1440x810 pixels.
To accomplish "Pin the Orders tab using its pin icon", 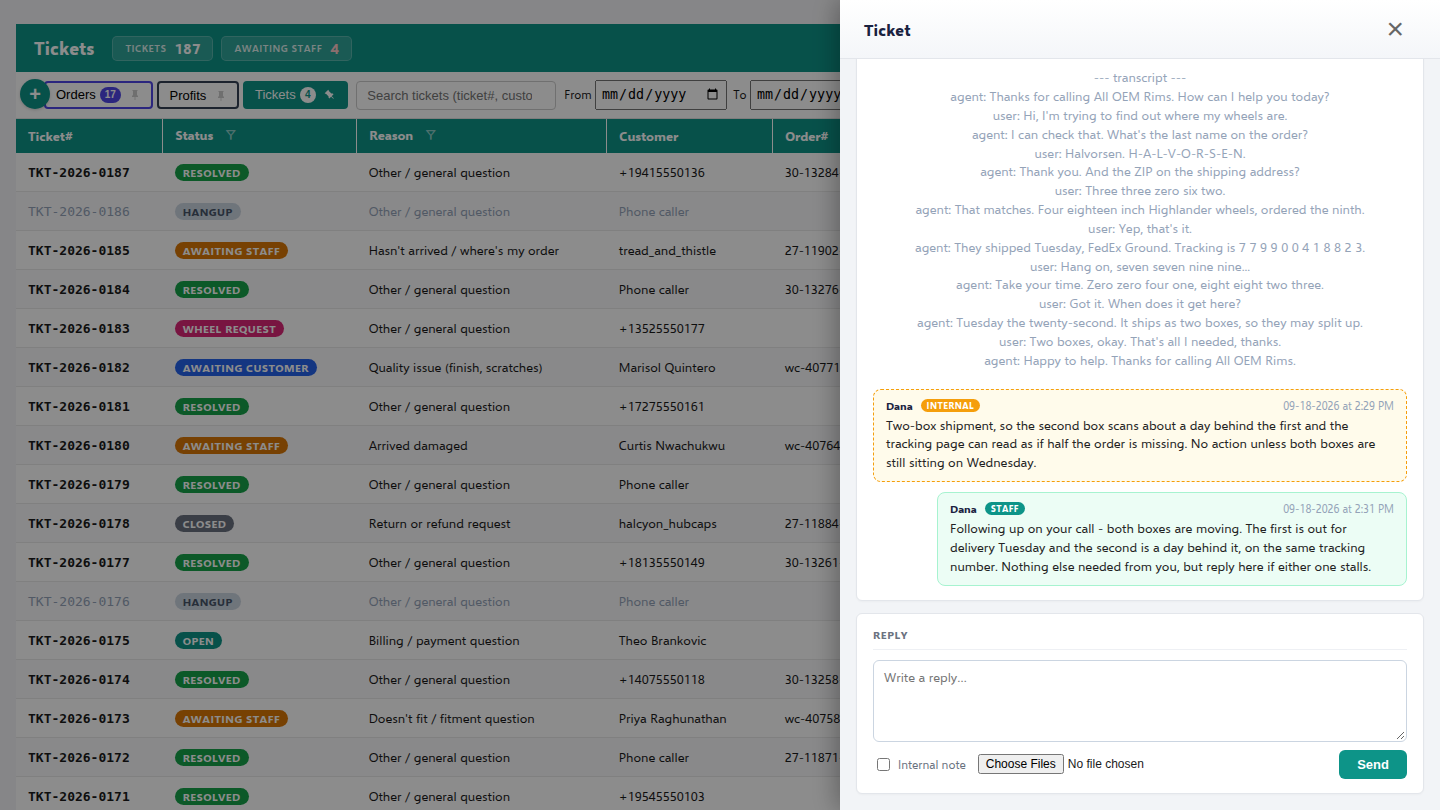I will [x=135, y=95].
